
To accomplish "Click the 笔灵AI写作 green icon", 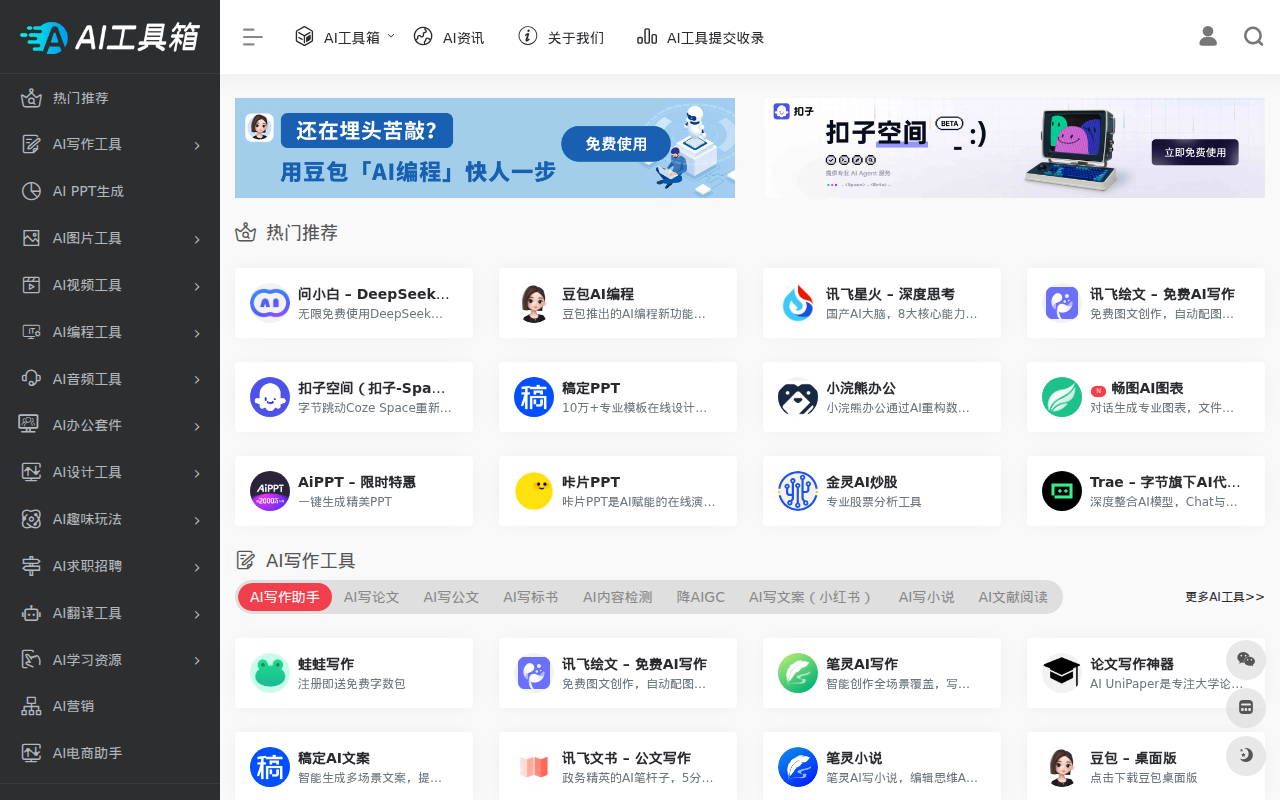I will click(798, 673).
